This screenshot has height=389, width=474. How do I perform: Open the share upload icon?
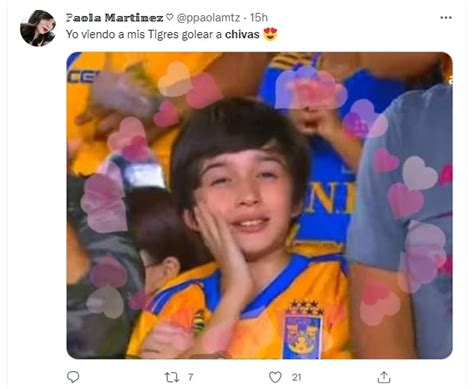pyautogui.click(x=384, y=377)
